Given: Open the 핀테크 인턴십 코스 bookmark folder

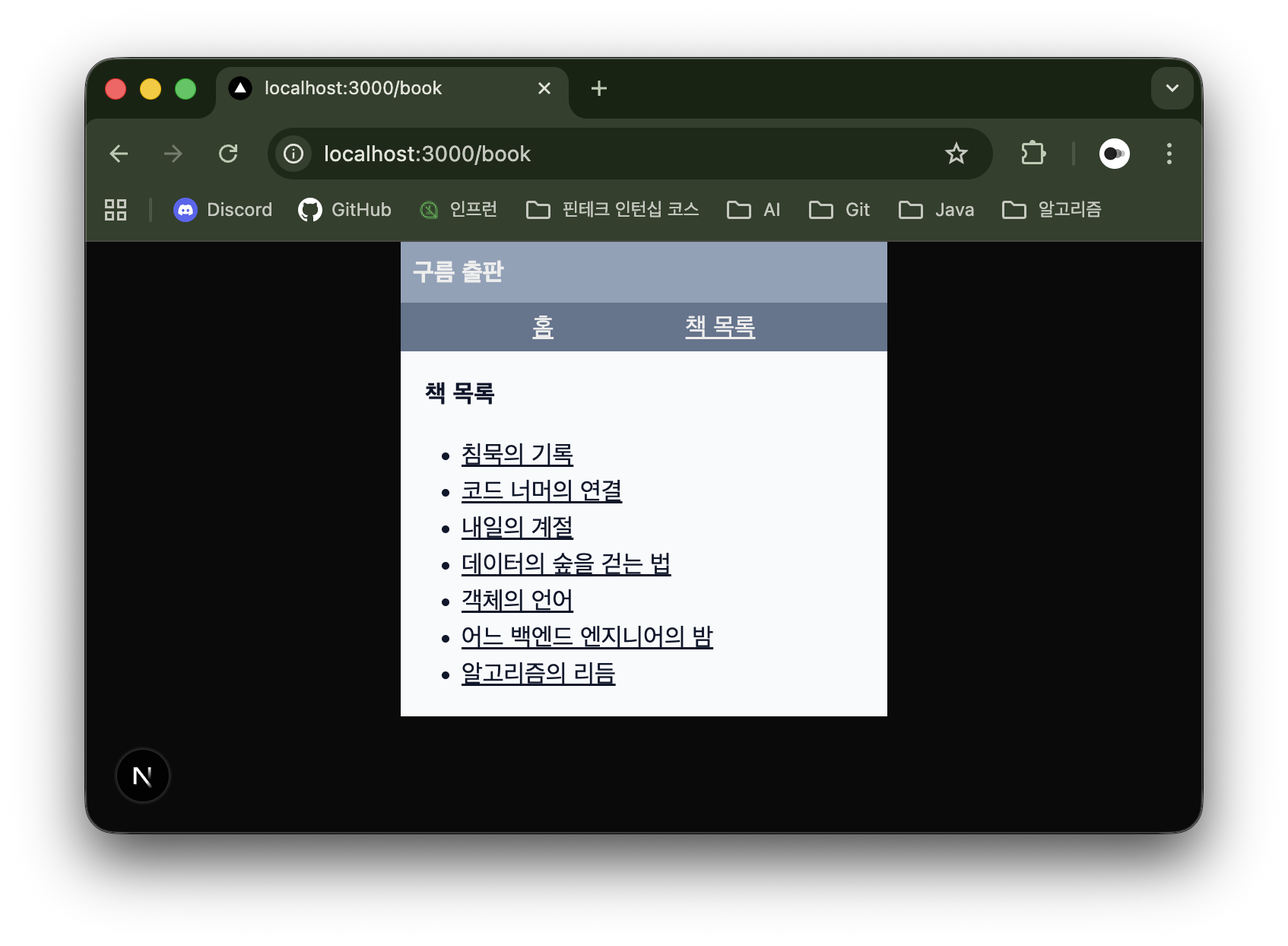Looking at the screenshot, I should pyautogui.click(x=613, y=210).
